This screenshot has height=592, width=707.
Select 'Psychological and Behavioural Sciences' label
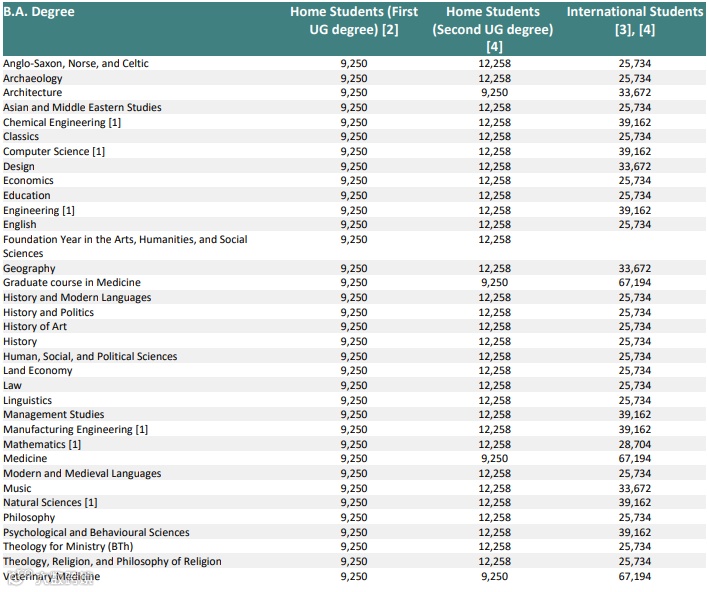[96, 532]
